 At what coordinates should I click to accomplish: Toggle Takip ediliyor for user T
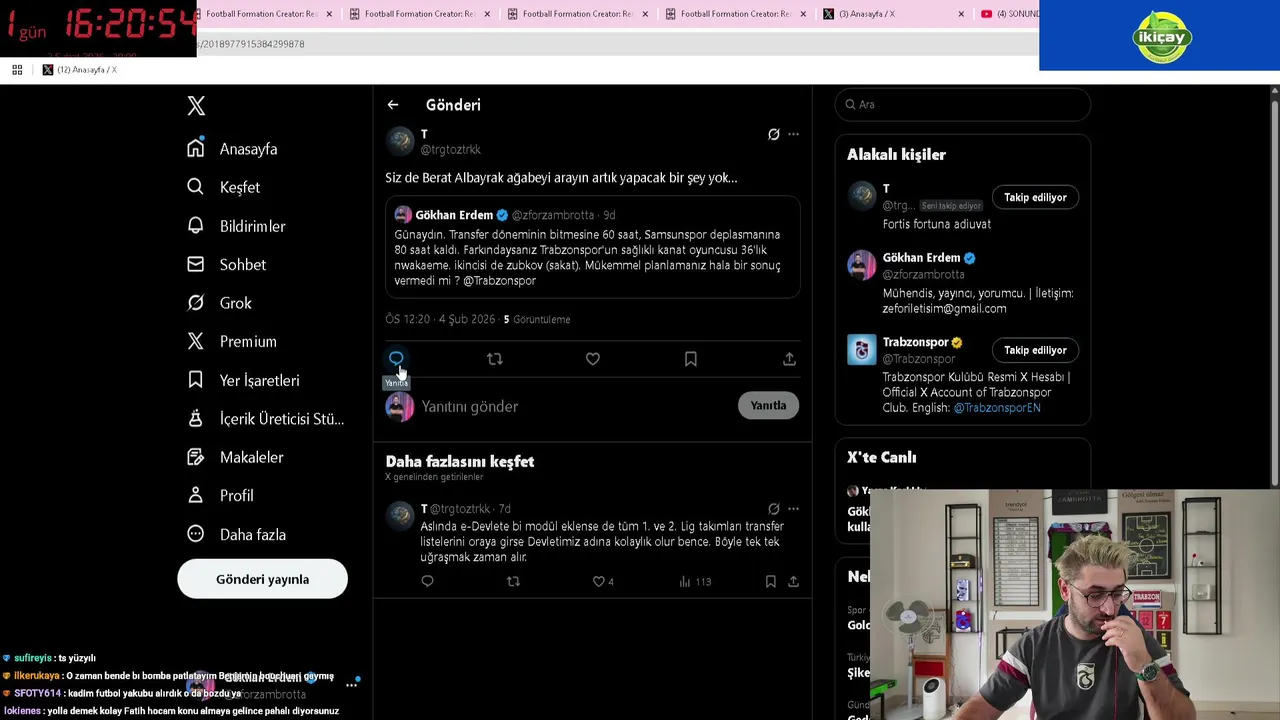click(x=1035, y=197)
